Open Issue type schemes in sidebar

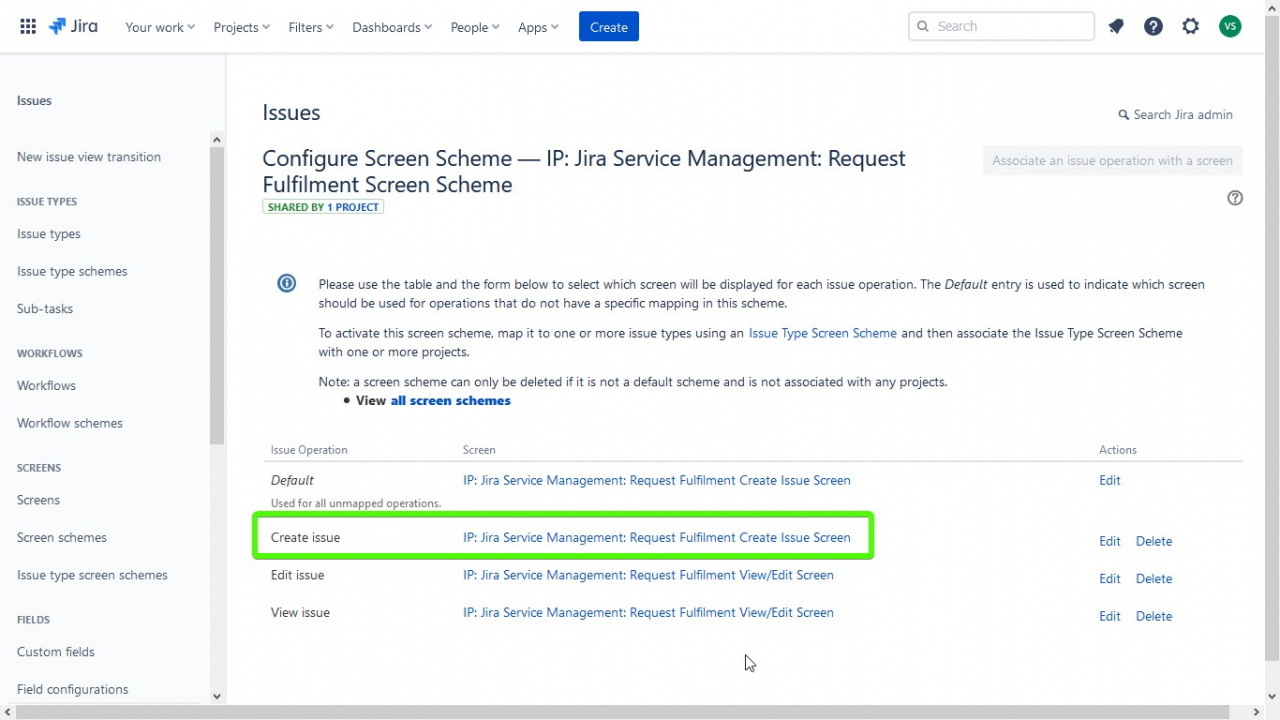72,271
